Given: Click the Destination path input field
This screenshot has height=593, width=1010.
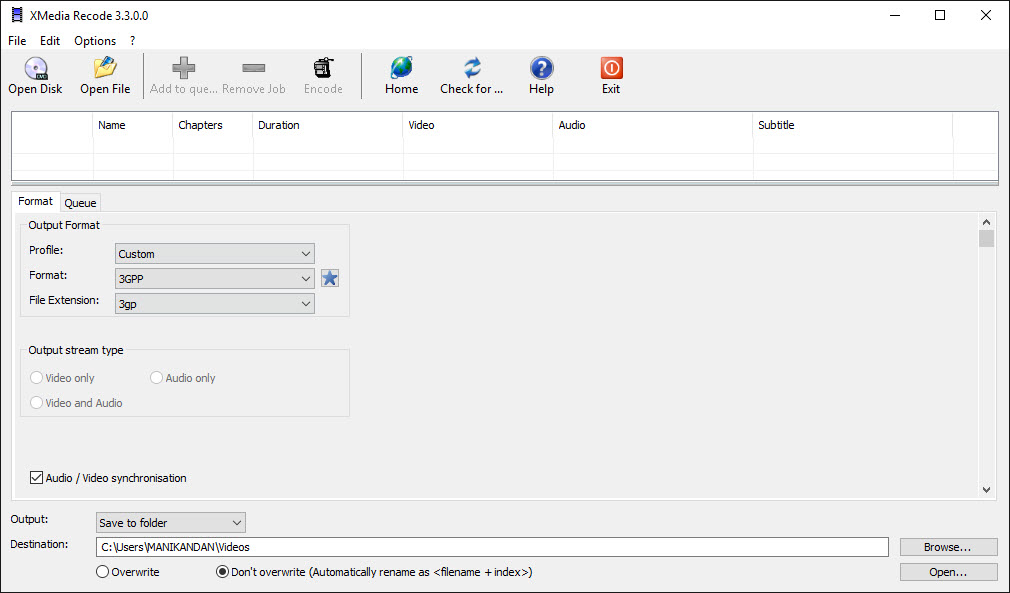Looking at the screenshot, I should click(492, 547).
